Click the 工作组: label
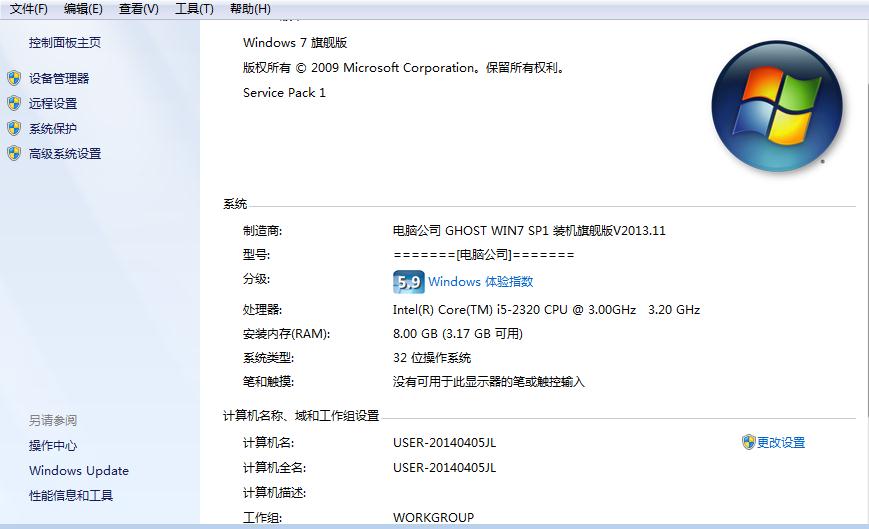This screenshot has width=869, height=529. click(262, 517)
